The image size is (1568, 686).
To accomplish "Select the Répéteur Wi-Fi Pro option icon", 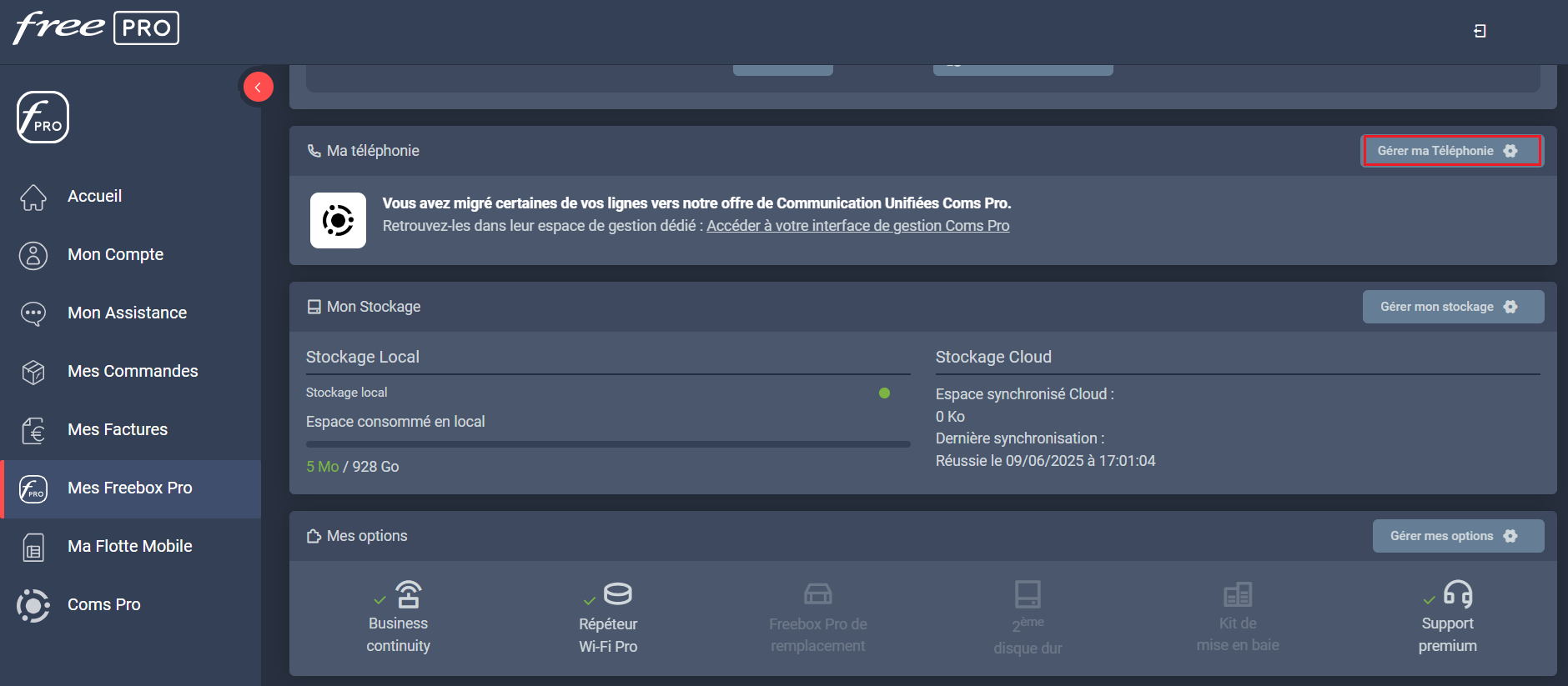I will tap(618, 594).
